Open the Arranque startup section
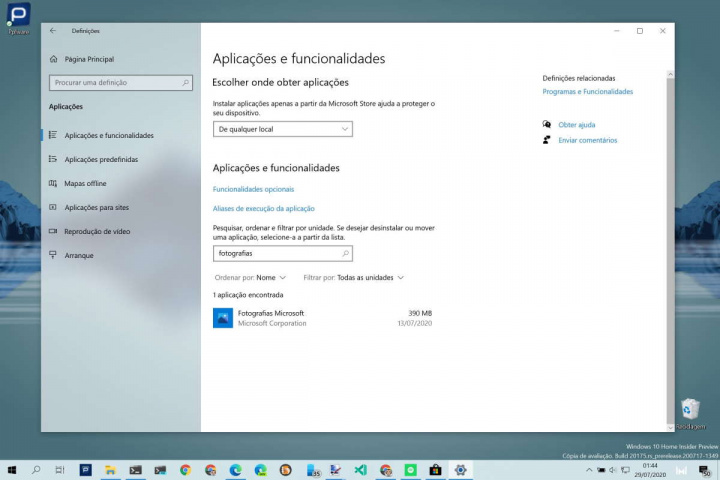The image size is (720, 480). (x=78, y=255)
